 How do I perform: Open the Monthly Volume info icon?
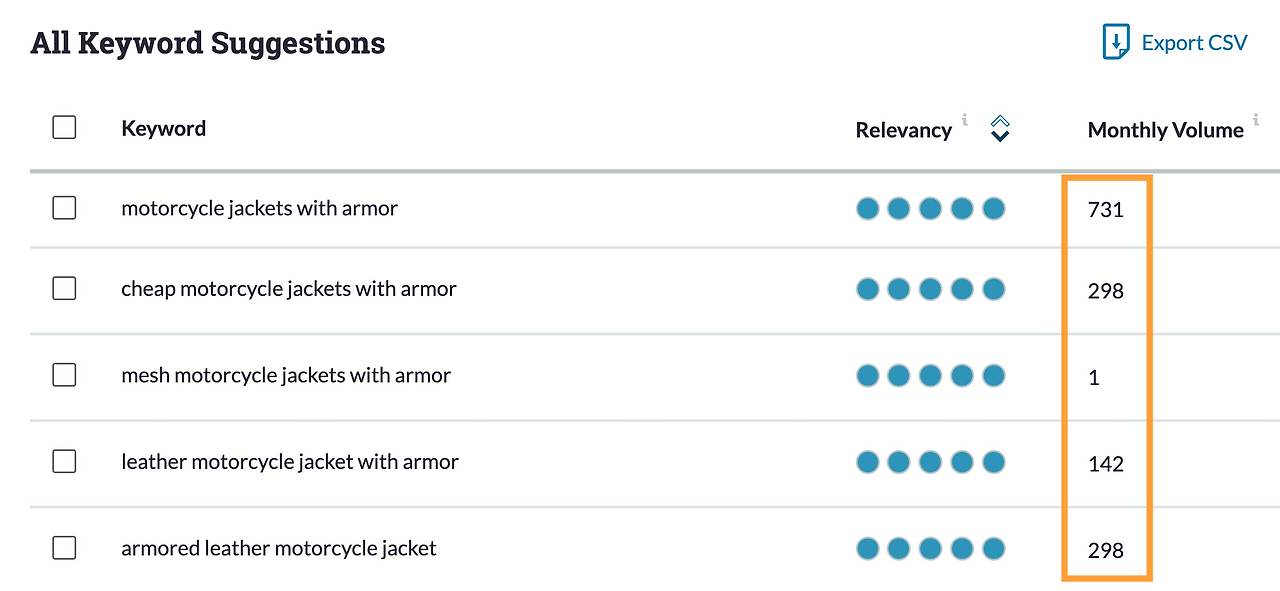point(1256,119)
